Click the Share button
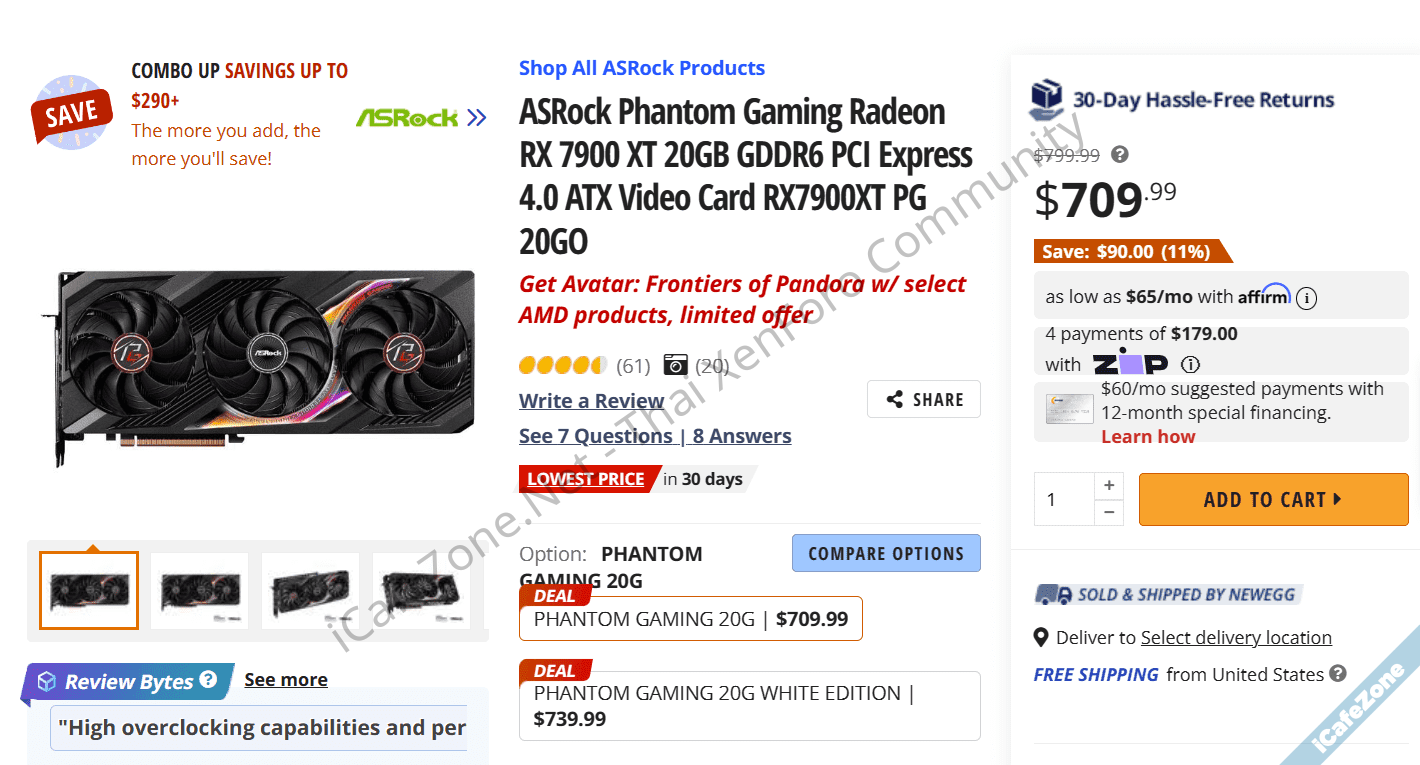 point(924,399)
